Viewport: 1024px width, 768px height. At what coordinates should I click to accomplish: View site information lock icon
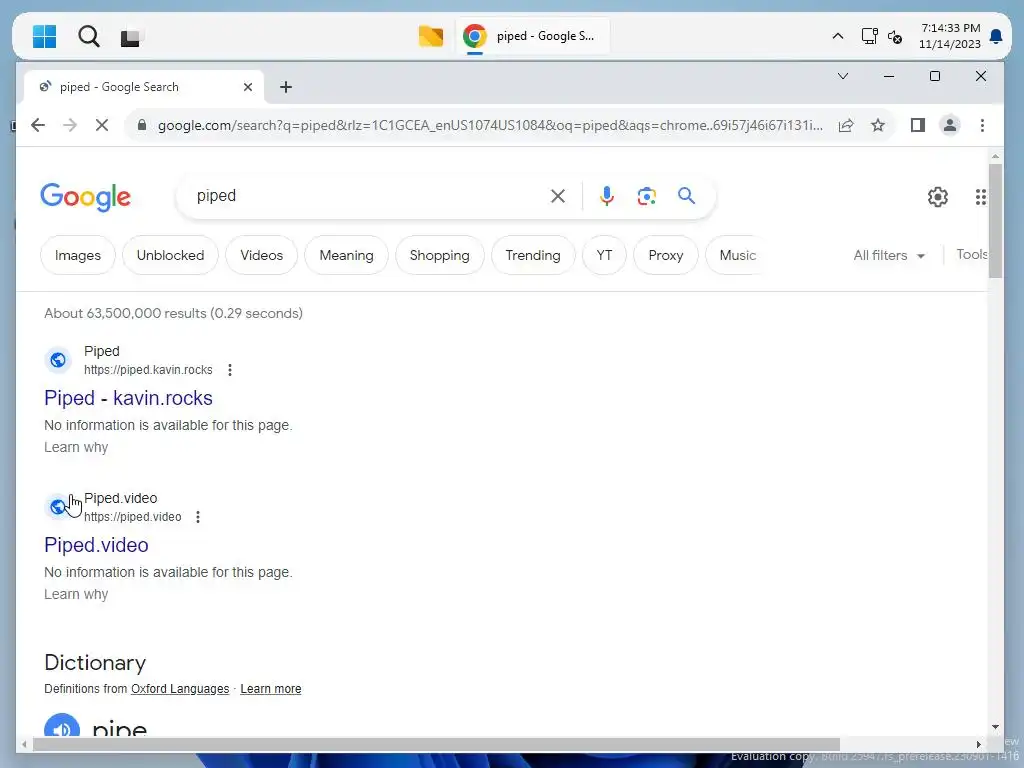click(x=142, y=125)
